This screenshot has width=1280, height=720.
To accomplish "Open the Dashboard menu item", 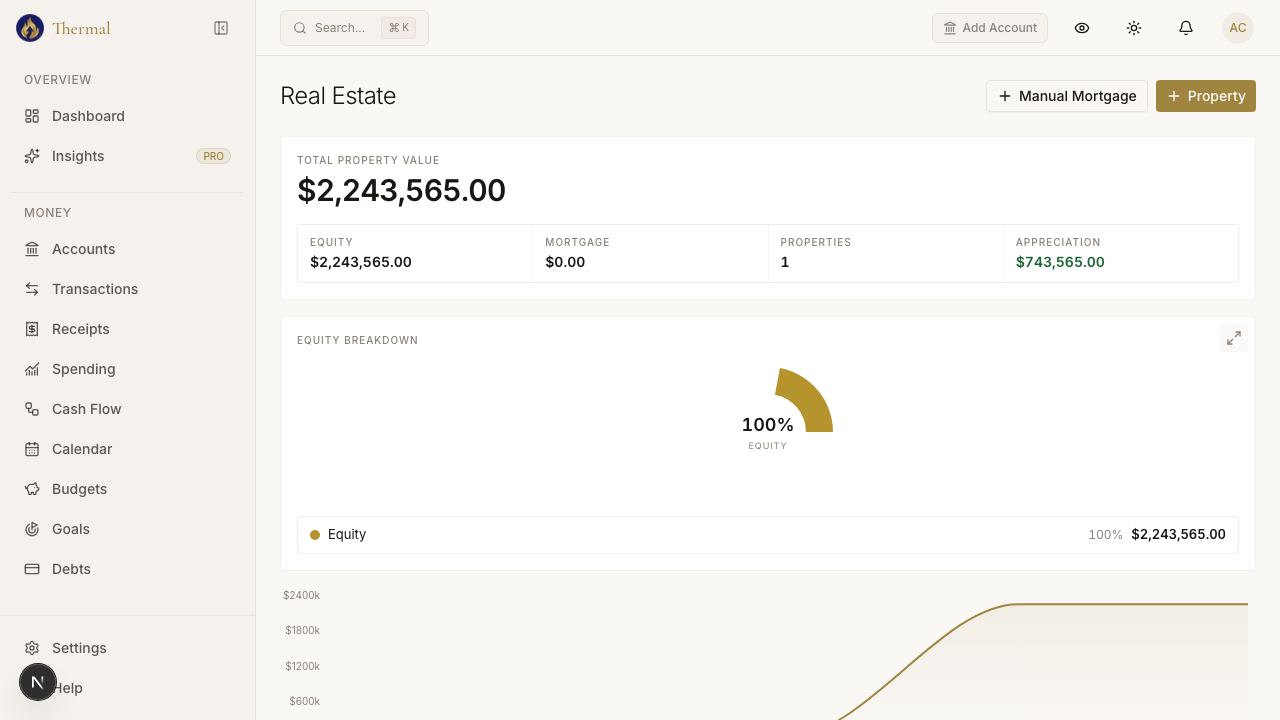I will pyautogui.click(x=88, y=116).
